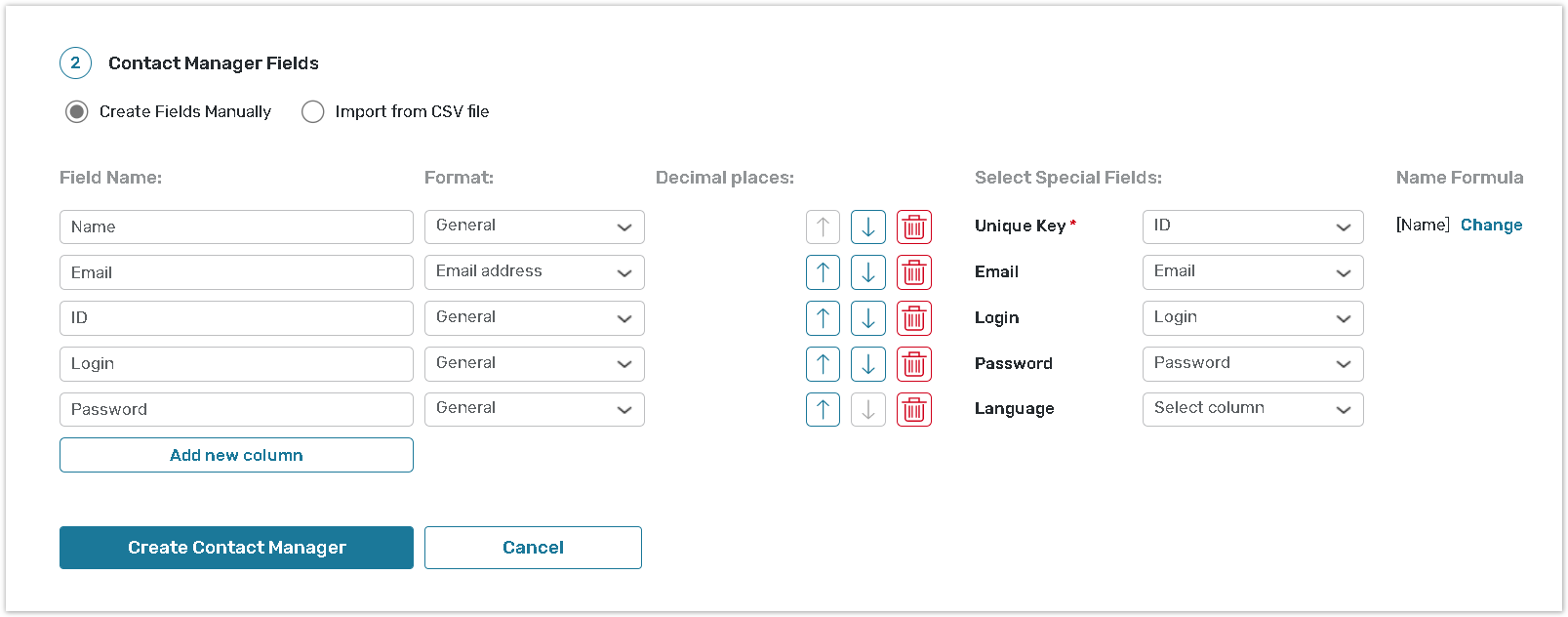The image size is (1568, 617).
Task: Click the Login field name input
Action: 236,364
